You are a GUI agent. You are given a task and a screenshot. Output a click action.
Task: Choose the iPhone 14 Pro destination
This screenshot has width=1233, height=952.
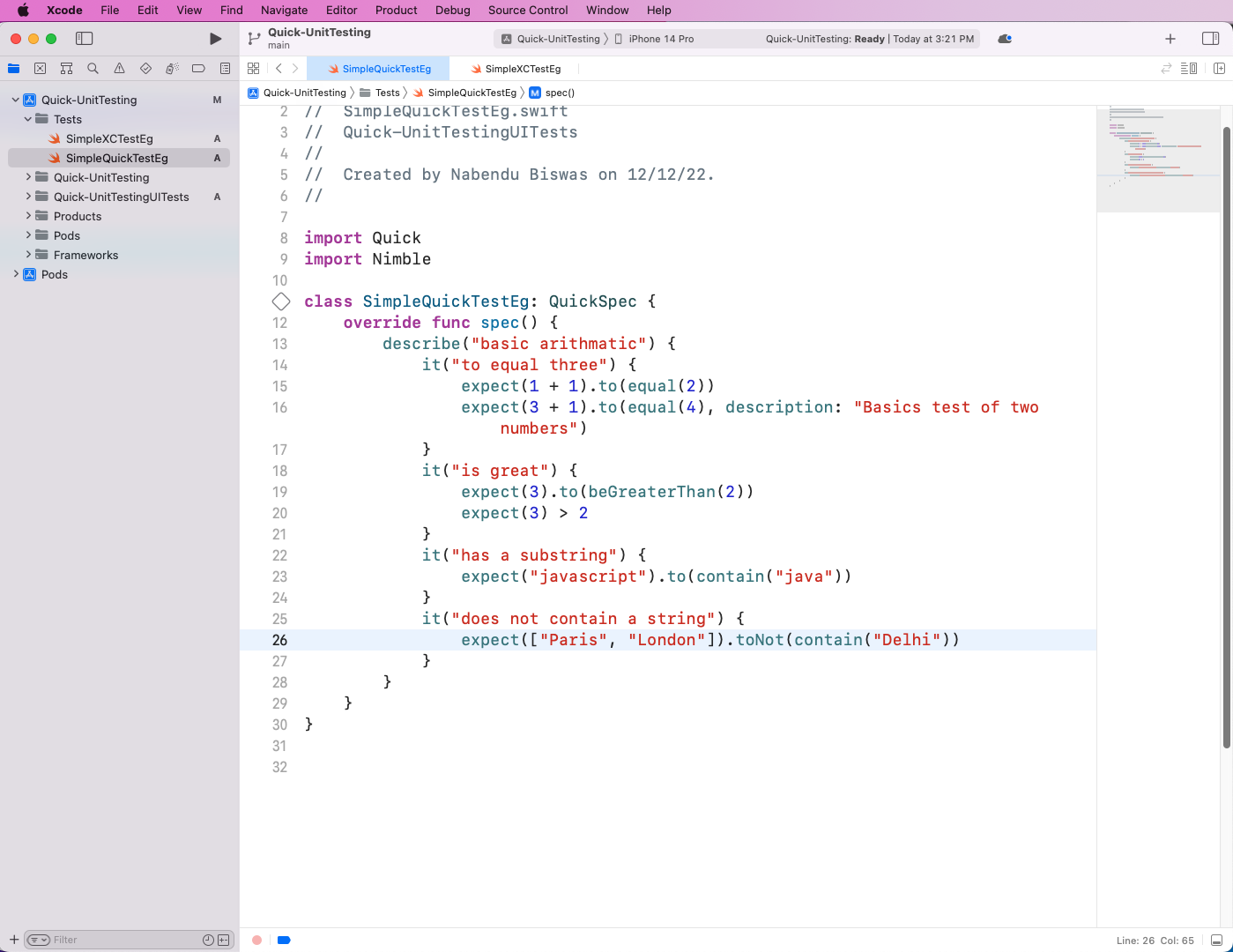coord(655,39)
